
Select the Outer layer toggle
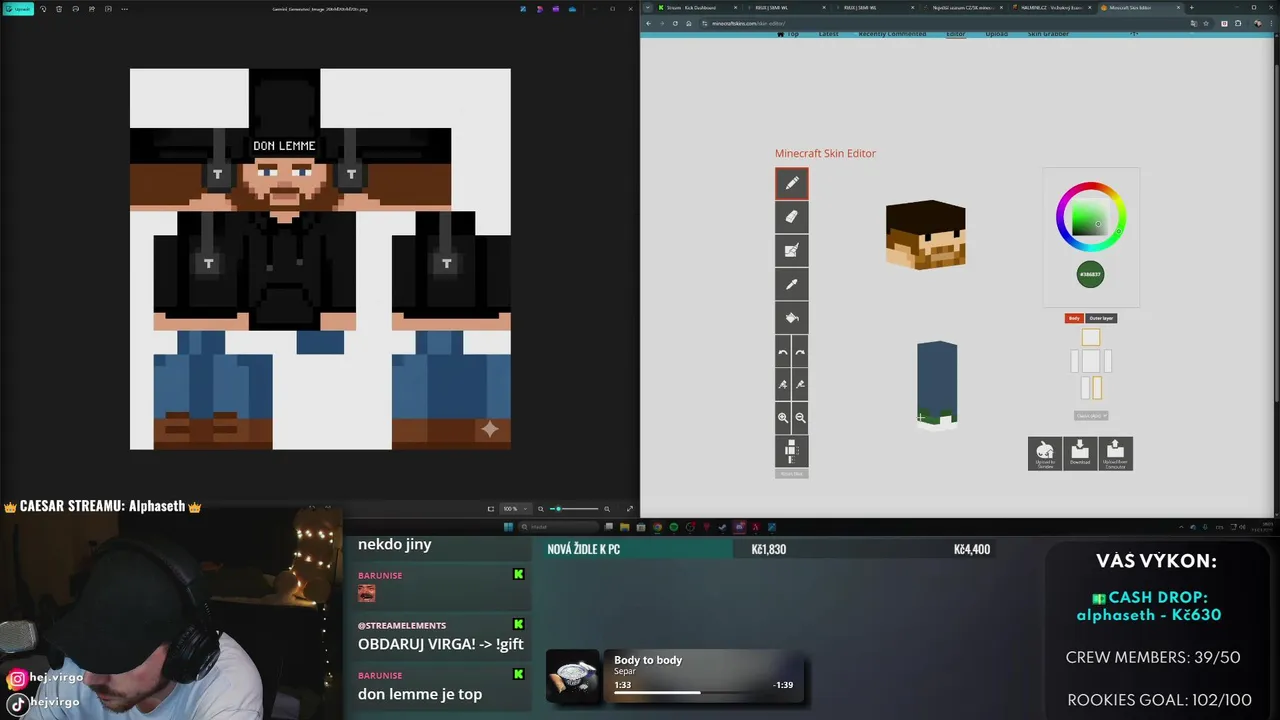pos(1101,318)
